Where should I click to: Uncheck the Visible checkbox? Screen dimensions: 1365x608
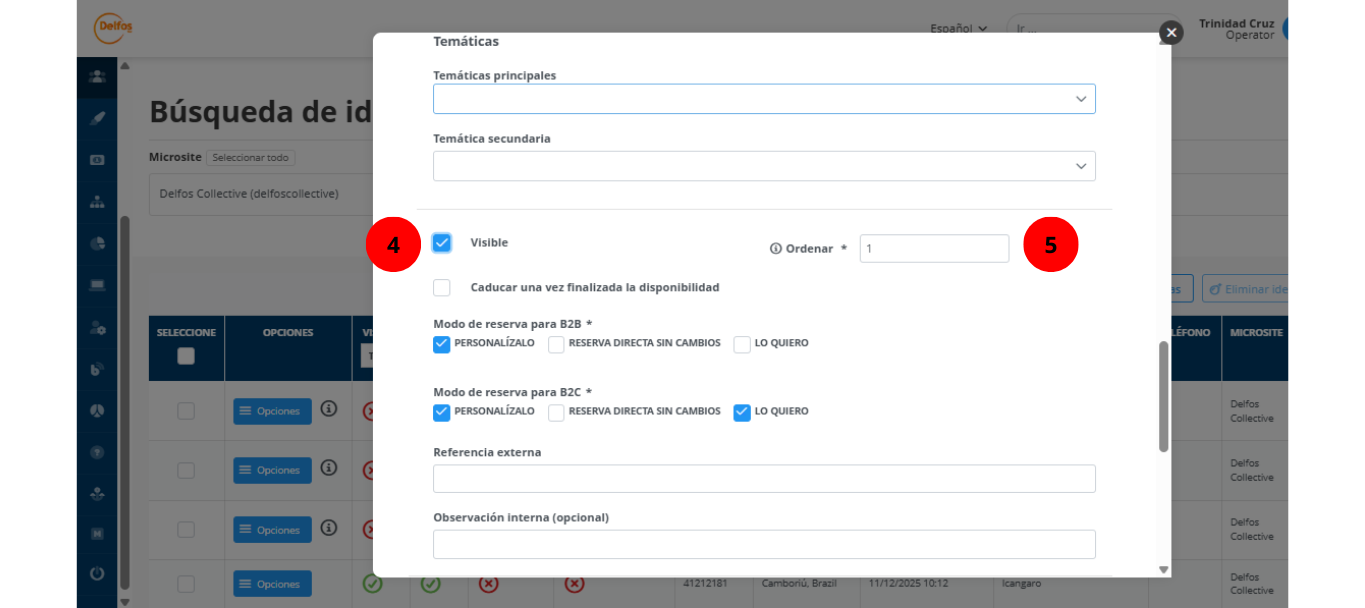(x=442, y=243)
